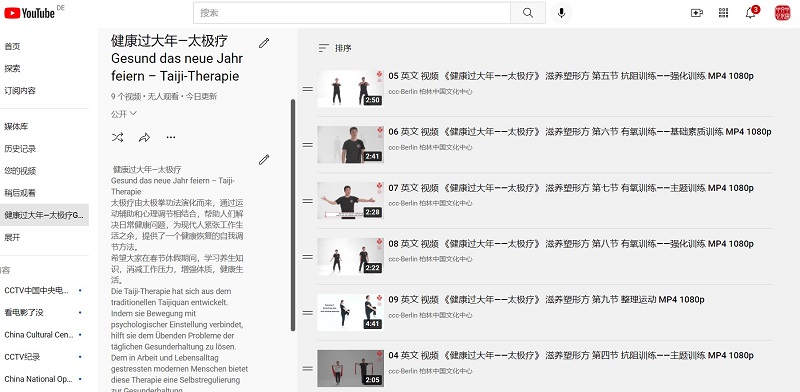
Task: Open the 公开 privacy dropdown
Action: [x=124, y=113]
